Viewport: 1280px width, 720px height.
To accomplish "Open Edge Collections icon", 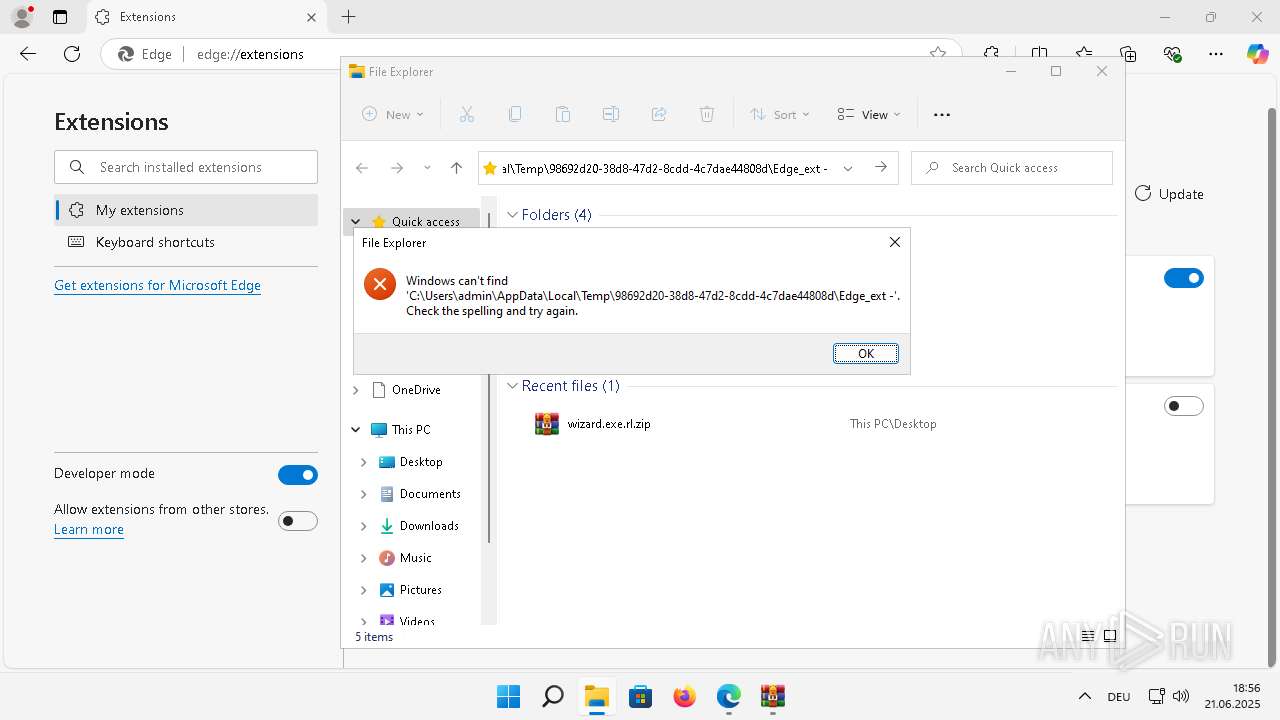I will point(1128,54).
